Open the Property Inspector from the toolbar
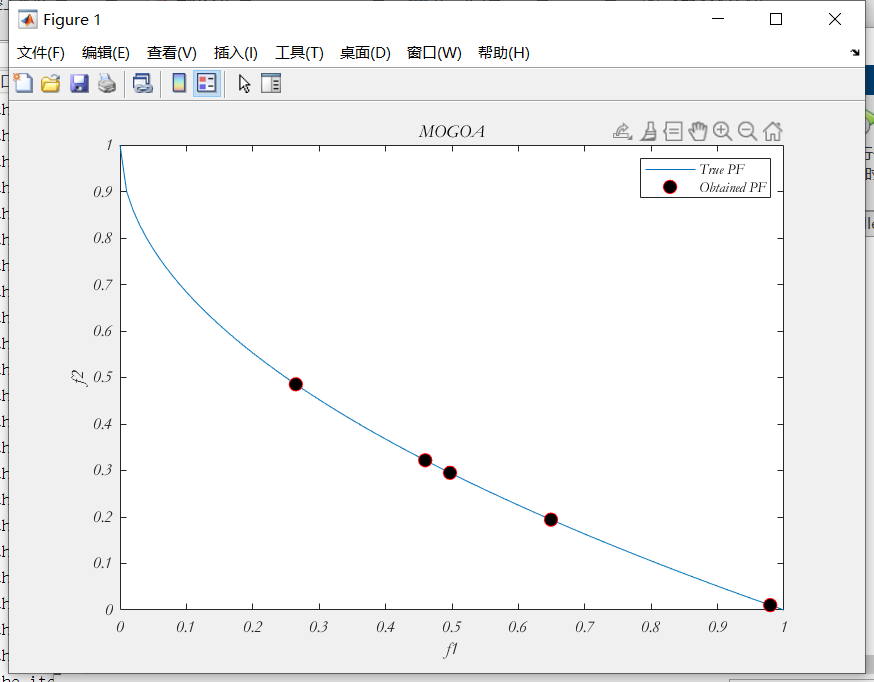 tap(272, 84)
